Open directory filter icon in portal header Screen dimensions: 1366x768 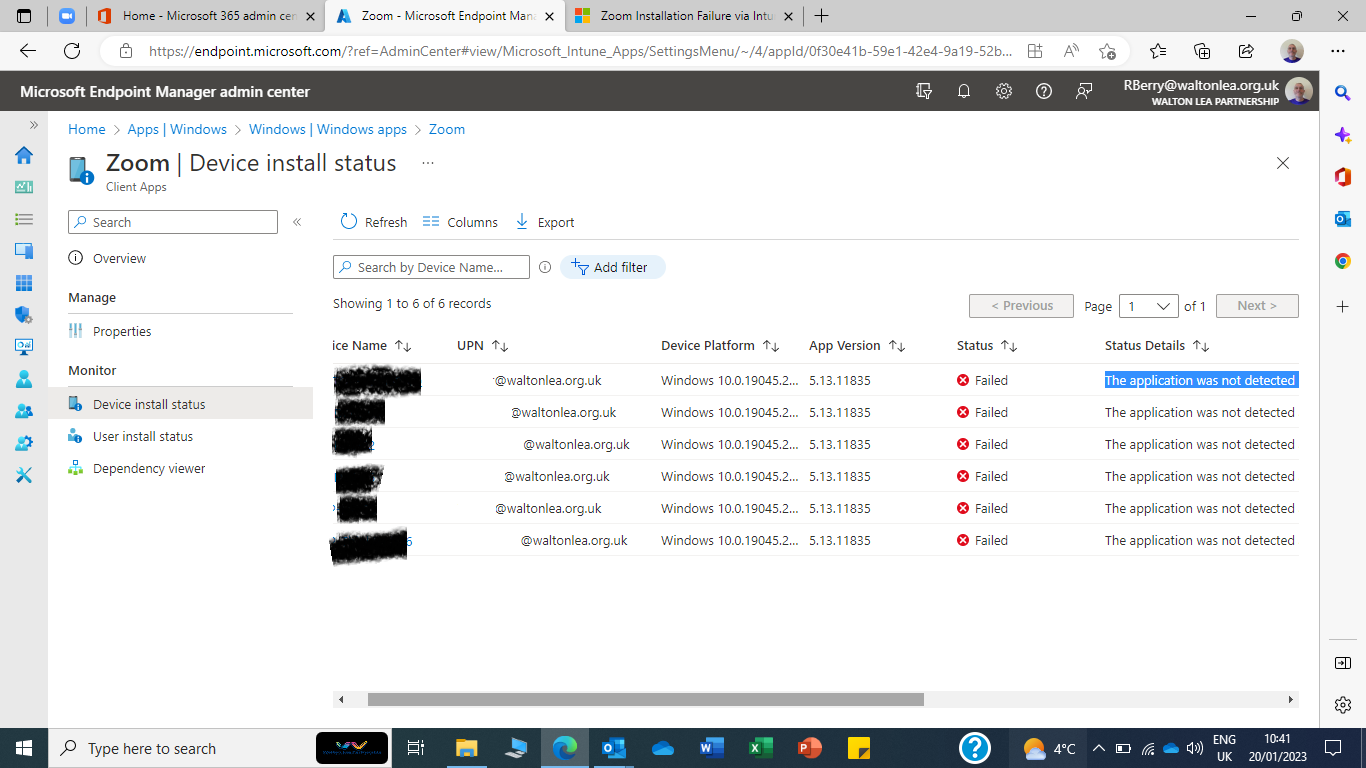(924, 91)
